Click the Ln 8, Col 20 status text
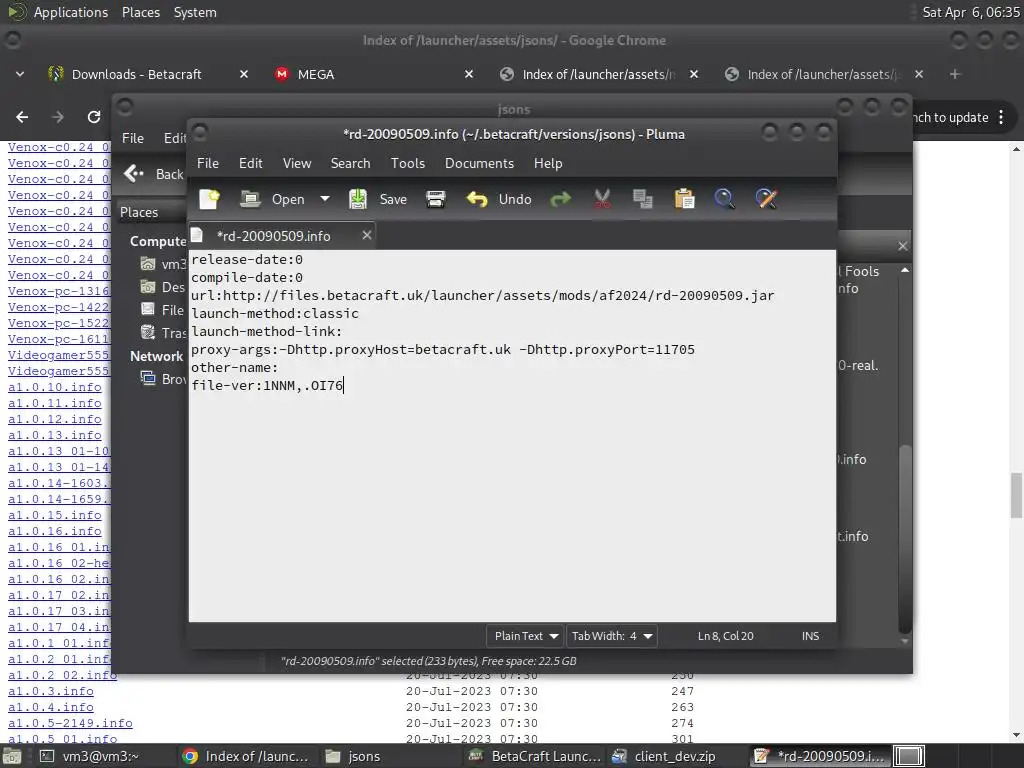This screenshot has height=768, width=1024. click(725, 636)
